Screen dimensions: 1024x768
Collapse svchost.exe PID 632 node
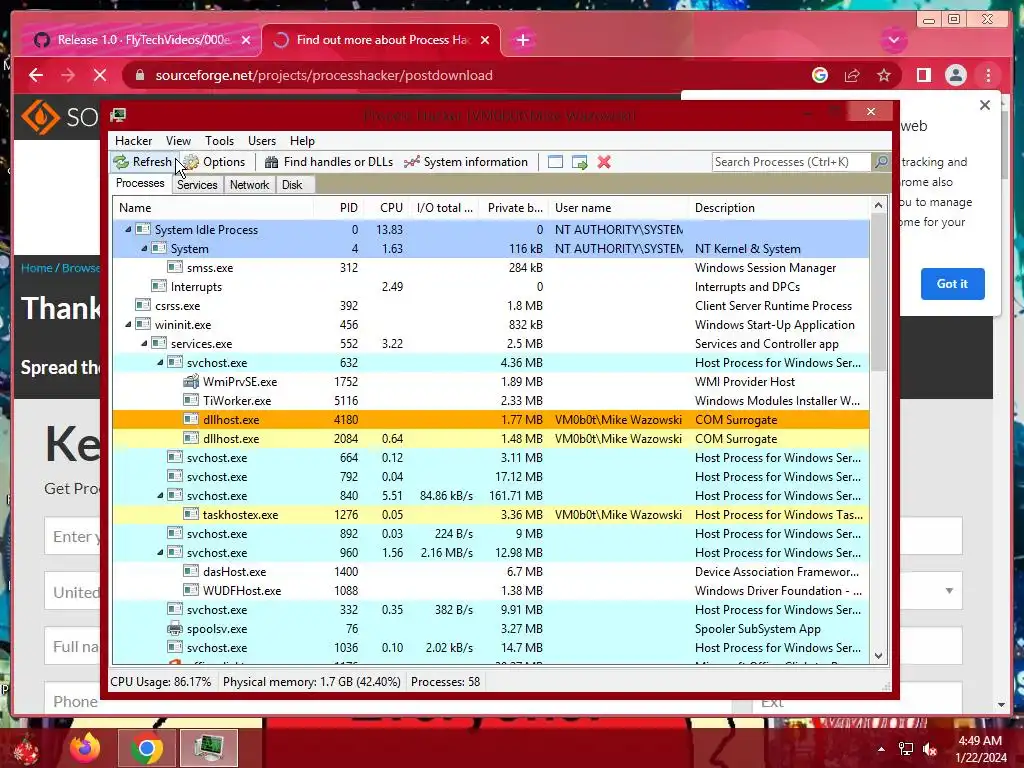[x=160, y=362]
